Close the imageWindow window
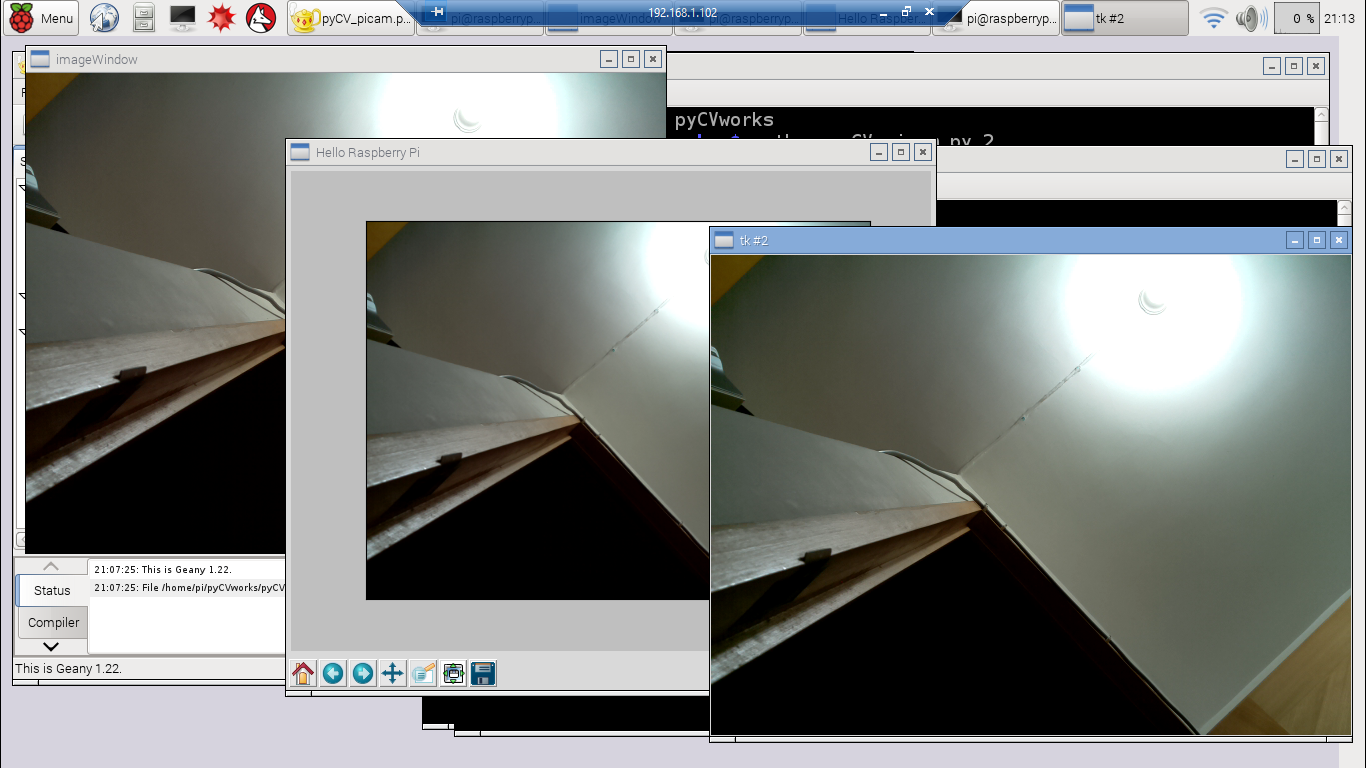Image resolution: width=1366 pixels, height=768 pixels. 652,59
